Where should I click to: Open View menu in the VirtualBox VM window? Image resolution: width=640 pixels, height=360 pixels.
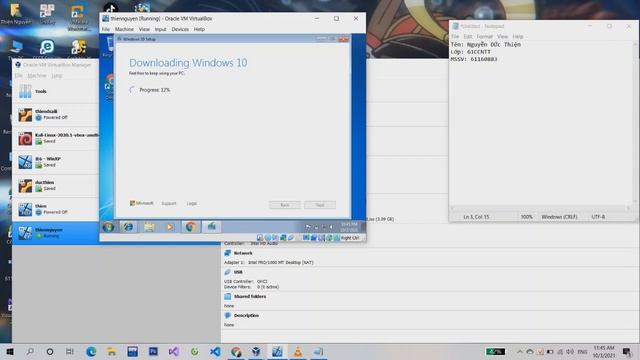pyautogui.click(x=144, y=29)
